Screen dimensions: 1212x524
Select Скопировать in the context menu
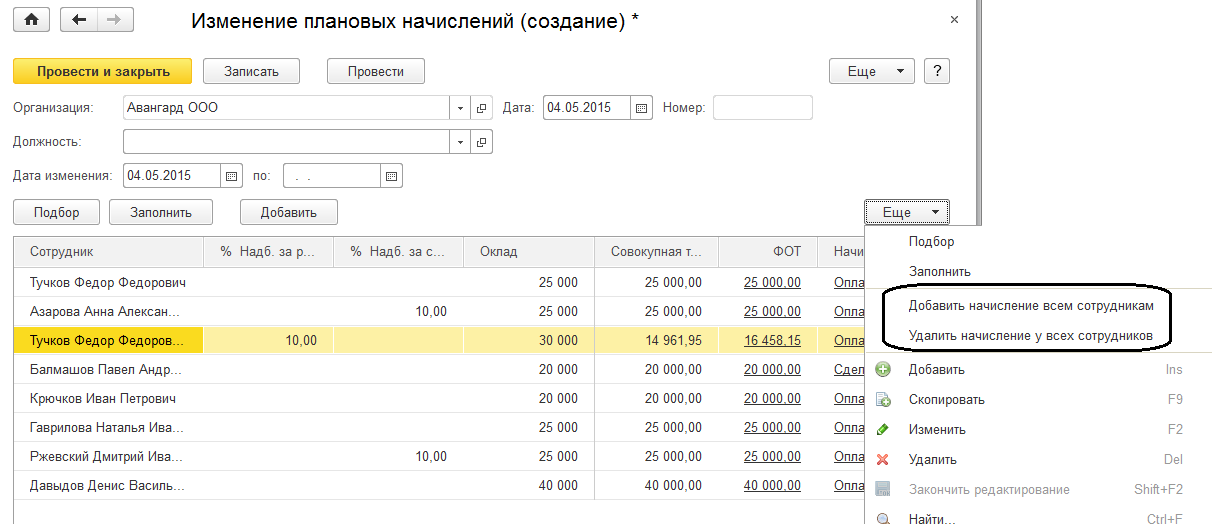point(946,400)
